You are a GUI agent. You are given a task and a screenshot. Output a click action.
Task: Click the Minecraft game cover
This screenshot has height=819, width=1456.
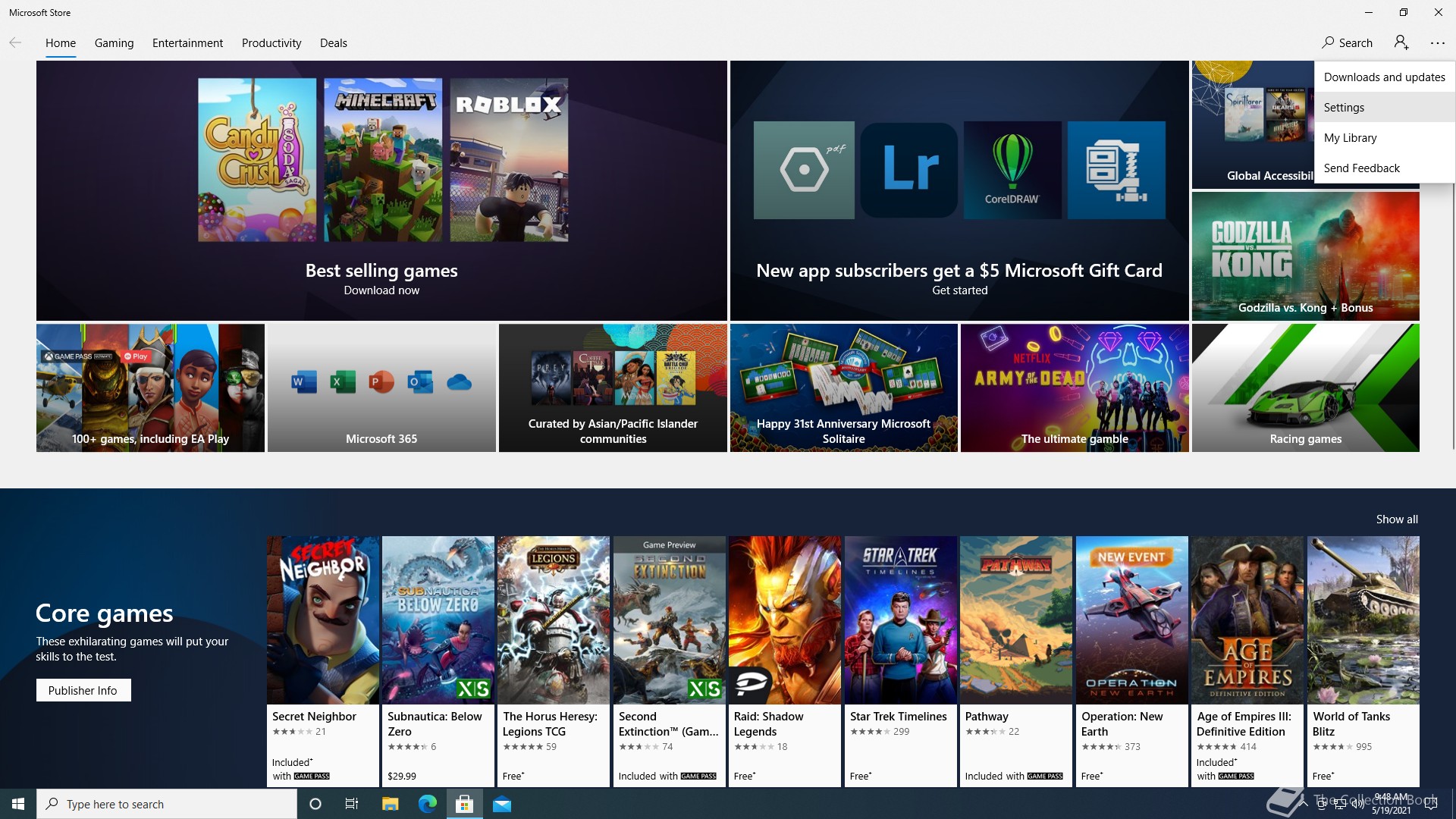click(x=383, y=160)
